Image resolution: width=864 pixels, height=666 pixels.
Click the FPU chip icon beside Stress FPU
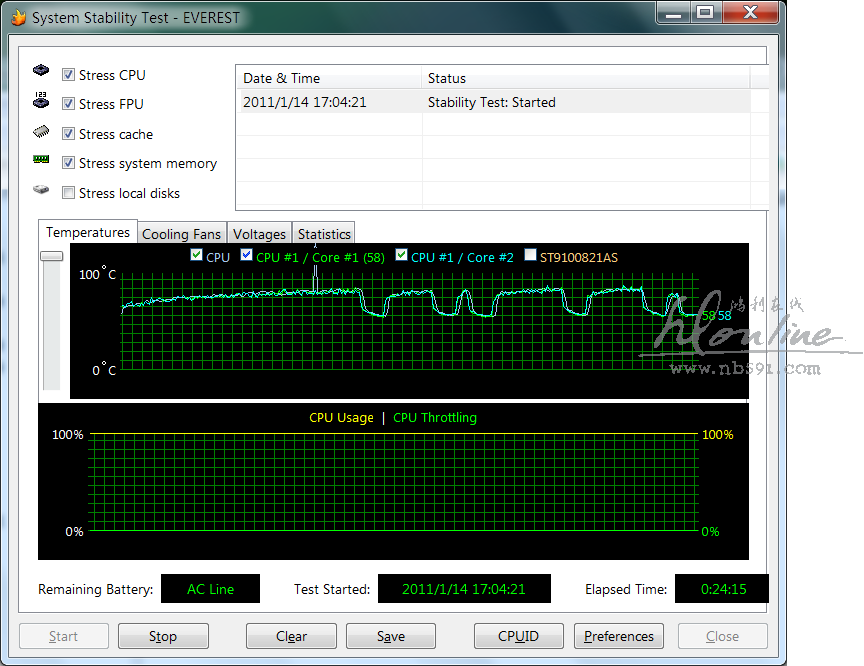coord(41,100)
